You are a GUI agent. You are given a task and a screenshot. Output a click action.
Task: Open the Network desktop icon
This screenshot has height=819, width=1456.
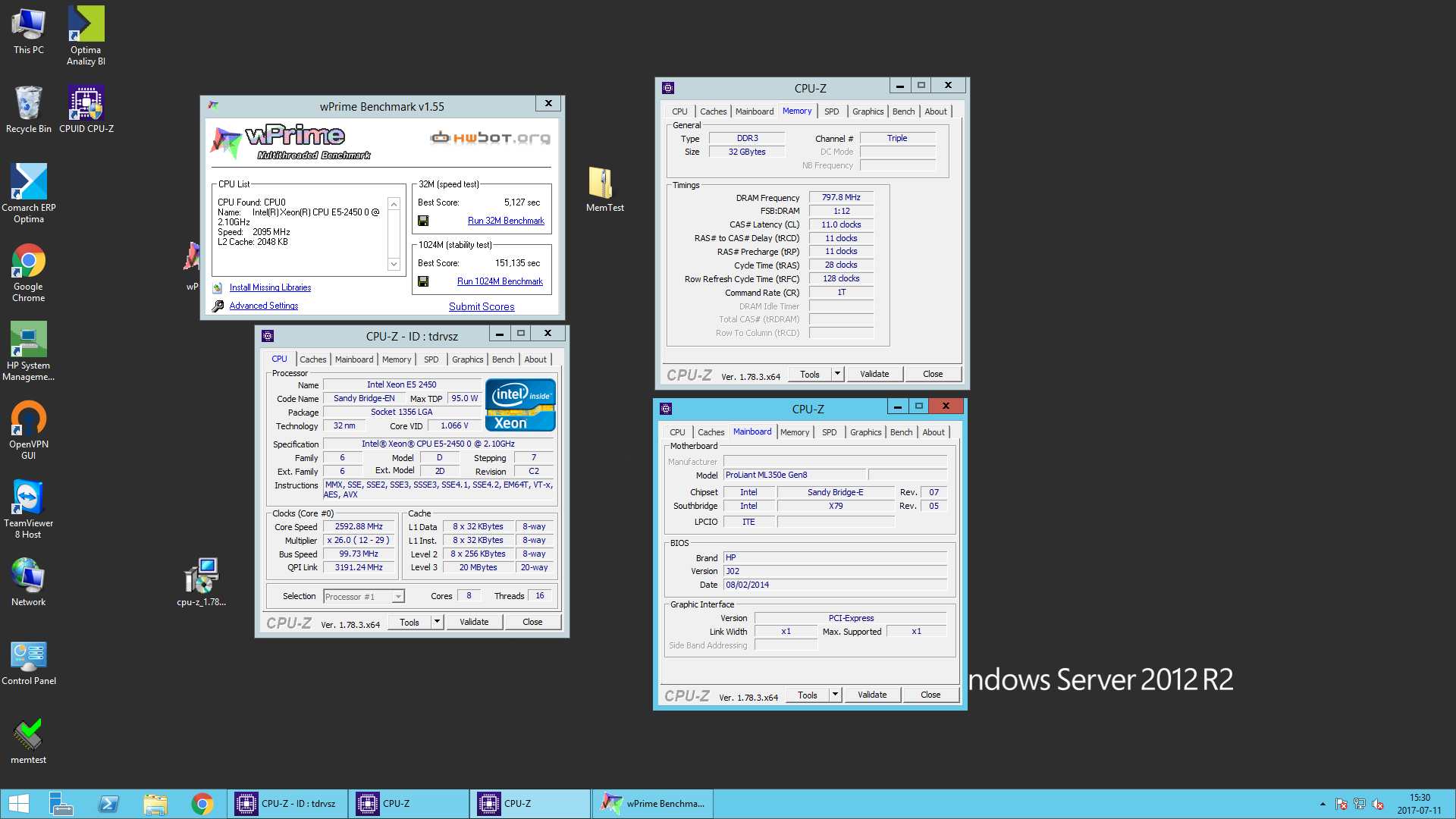(29, 582)
